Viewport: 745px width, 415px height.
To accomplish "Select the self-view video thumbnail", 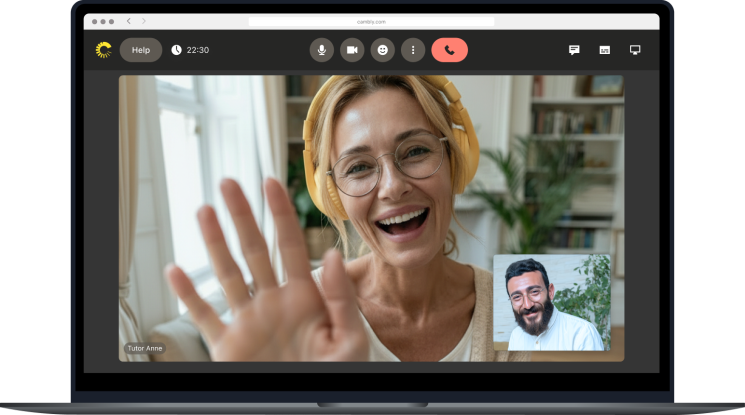I will (551, 303).
